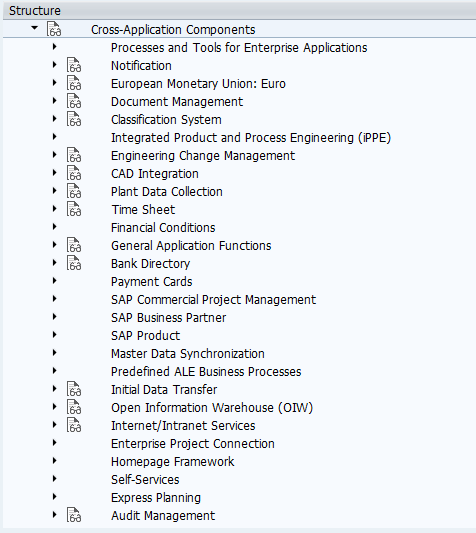Open documentation icon beside Internet/Intranet Services
This screenshot has width=476, height=533.
(x=74, y=425)
